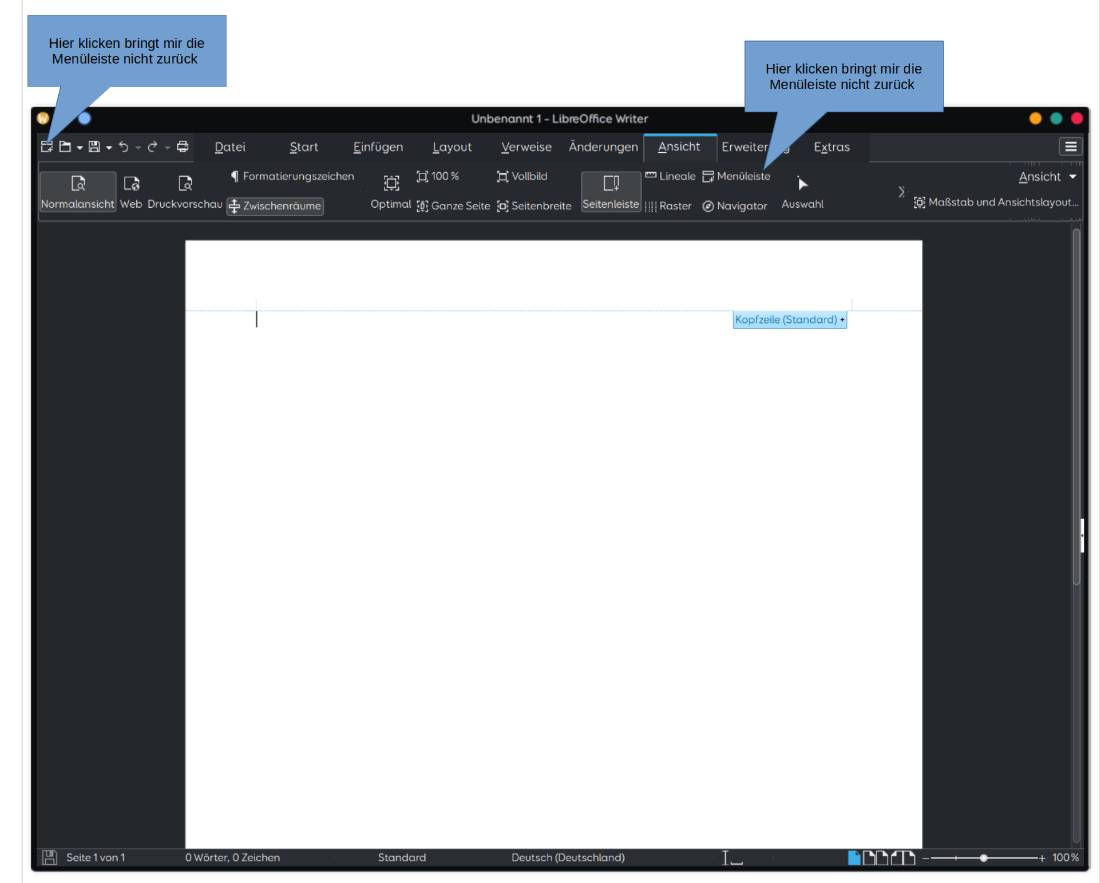Click the Print icon
This screenshot has height=883, width=1100.
pos(182,147)
